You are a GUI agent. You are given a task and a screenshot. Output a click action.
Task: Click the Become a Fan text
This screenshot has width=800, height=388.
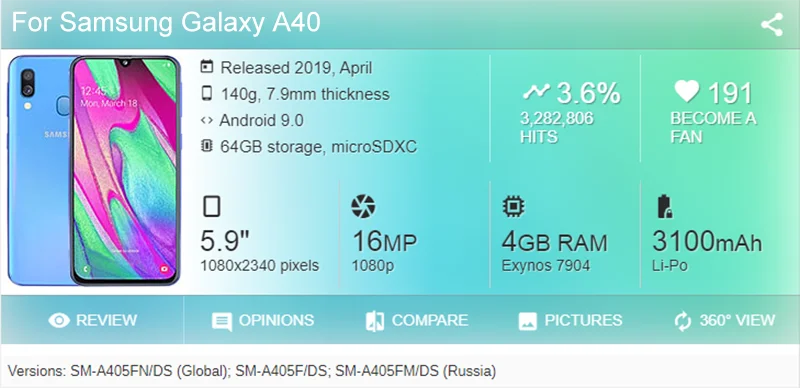coord(713,128)
